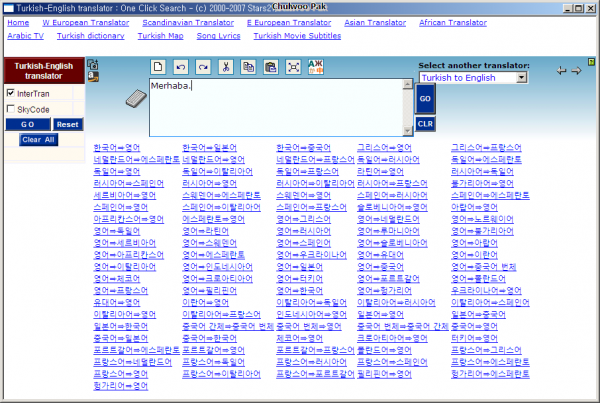The width and height of the screenshot is (600, 403).
Task: Open the Turkish dictionary link
Action: [91, 36]
